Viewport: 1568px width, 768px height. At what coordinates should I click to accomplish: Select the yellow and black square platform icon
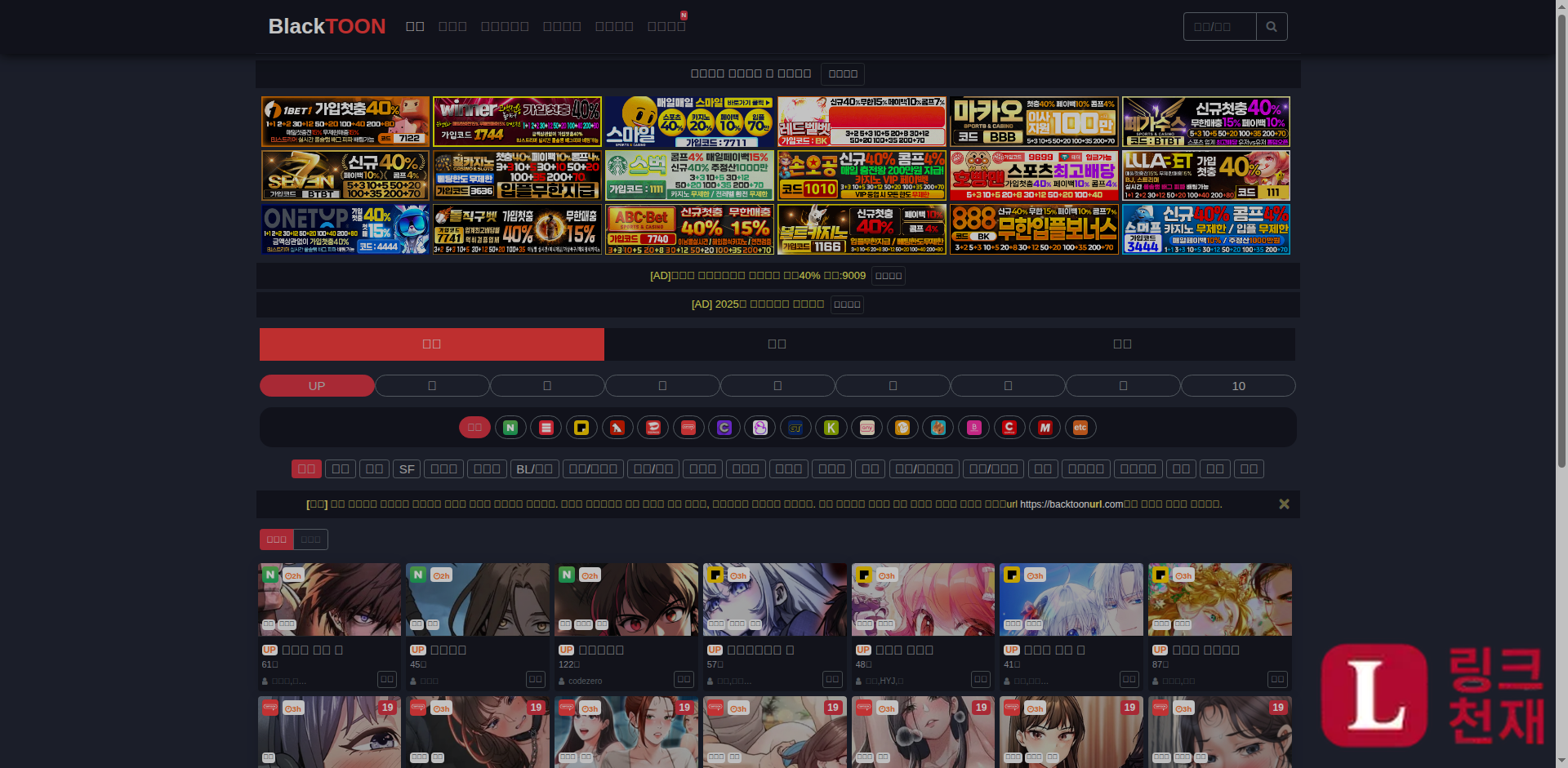(x=581, y=428)
